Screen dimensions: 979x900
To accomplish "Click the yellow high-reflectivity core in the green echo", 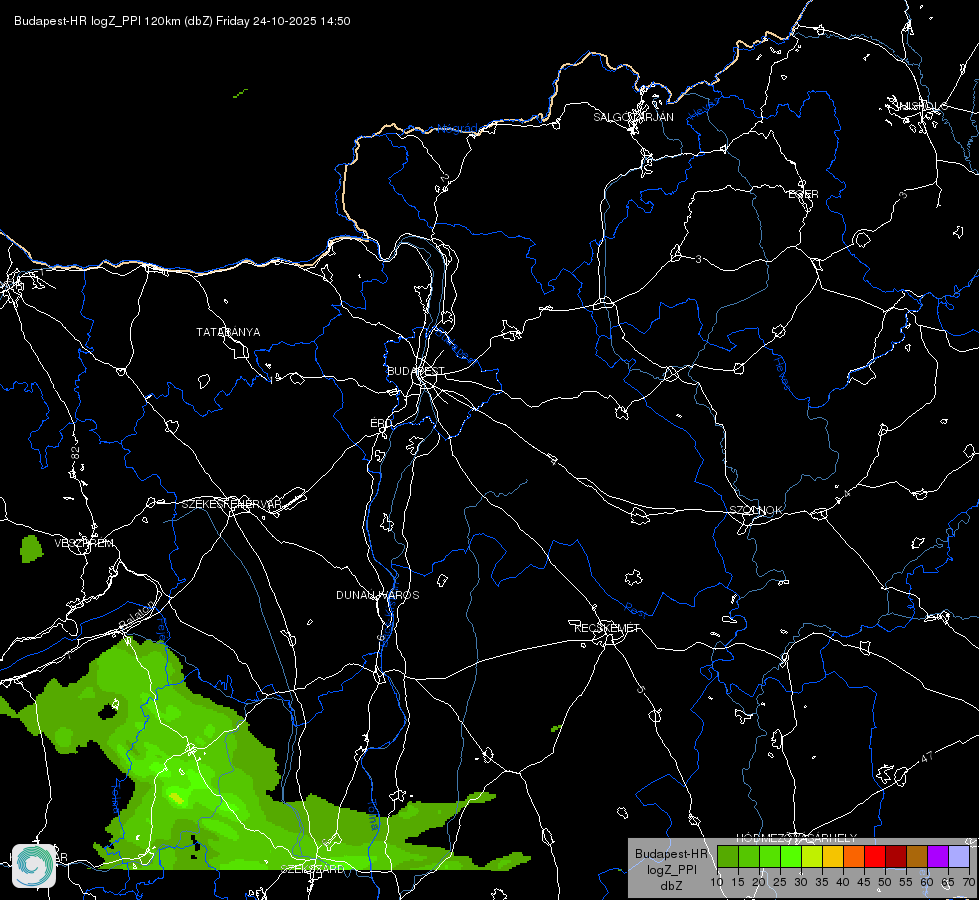I will (x=177, y=798).
